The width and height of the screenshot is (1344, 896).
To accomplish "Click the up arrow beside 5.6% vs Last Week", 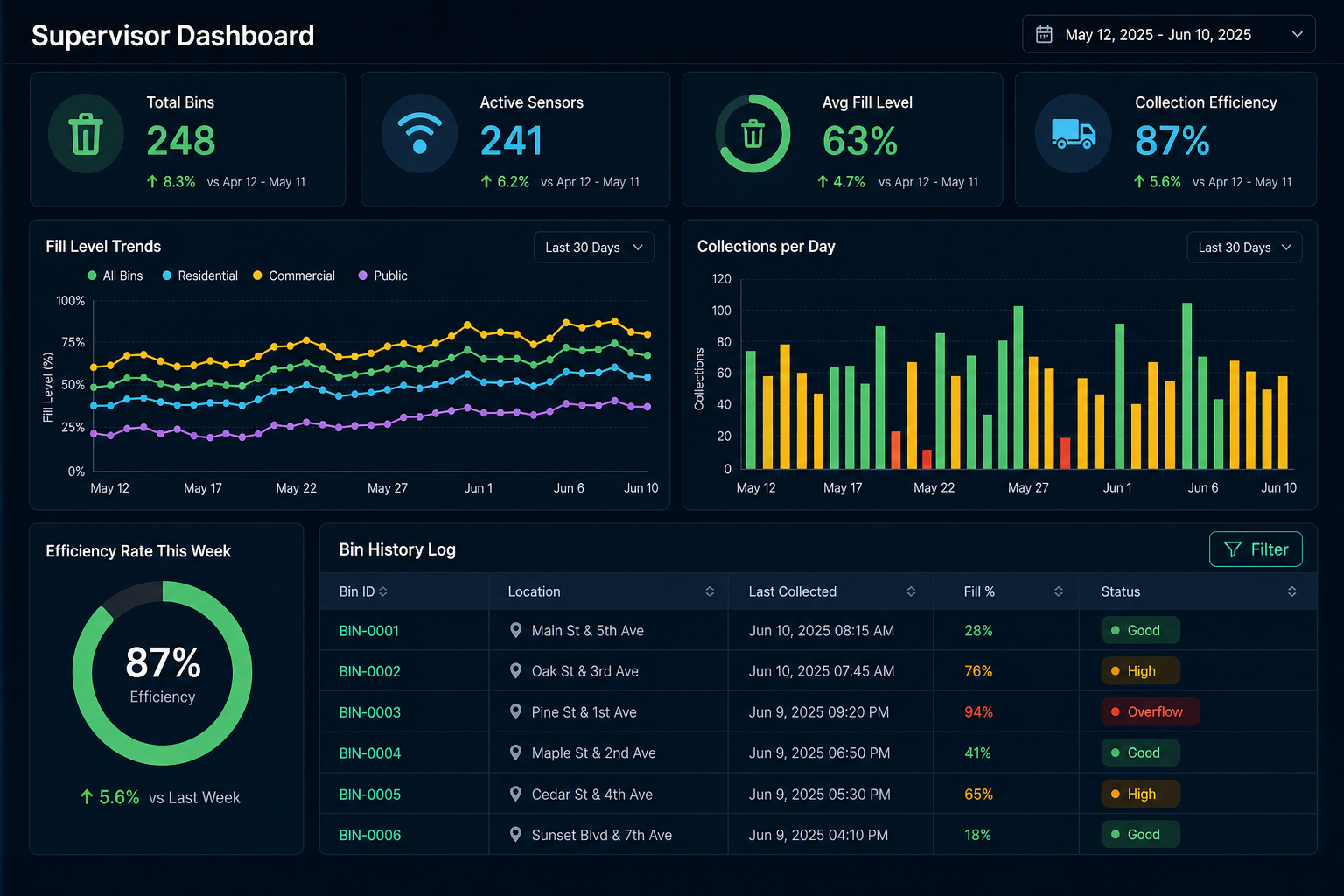I will (87, 797).
